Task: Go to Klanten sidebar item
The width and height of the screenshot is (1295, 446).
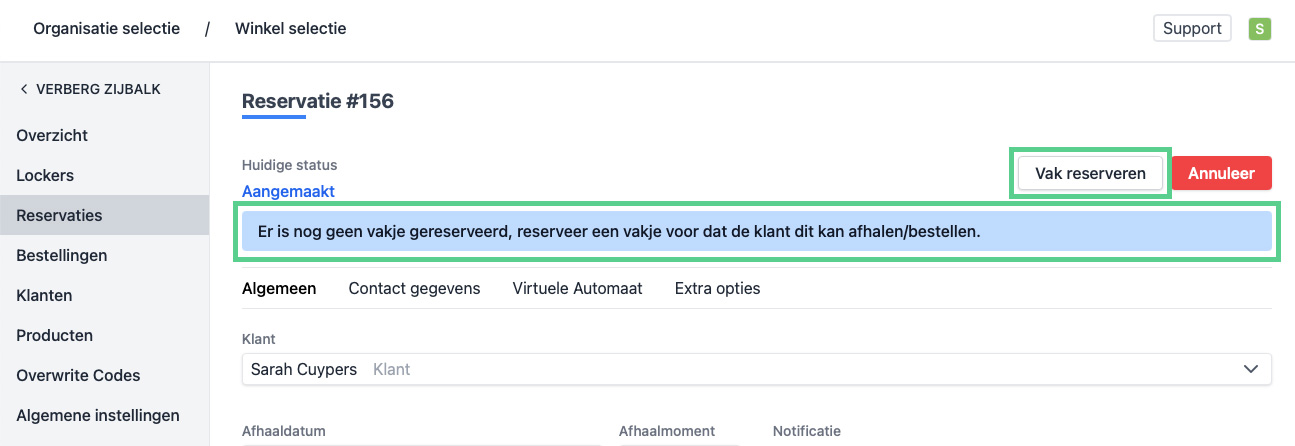Action: [44, 295]
